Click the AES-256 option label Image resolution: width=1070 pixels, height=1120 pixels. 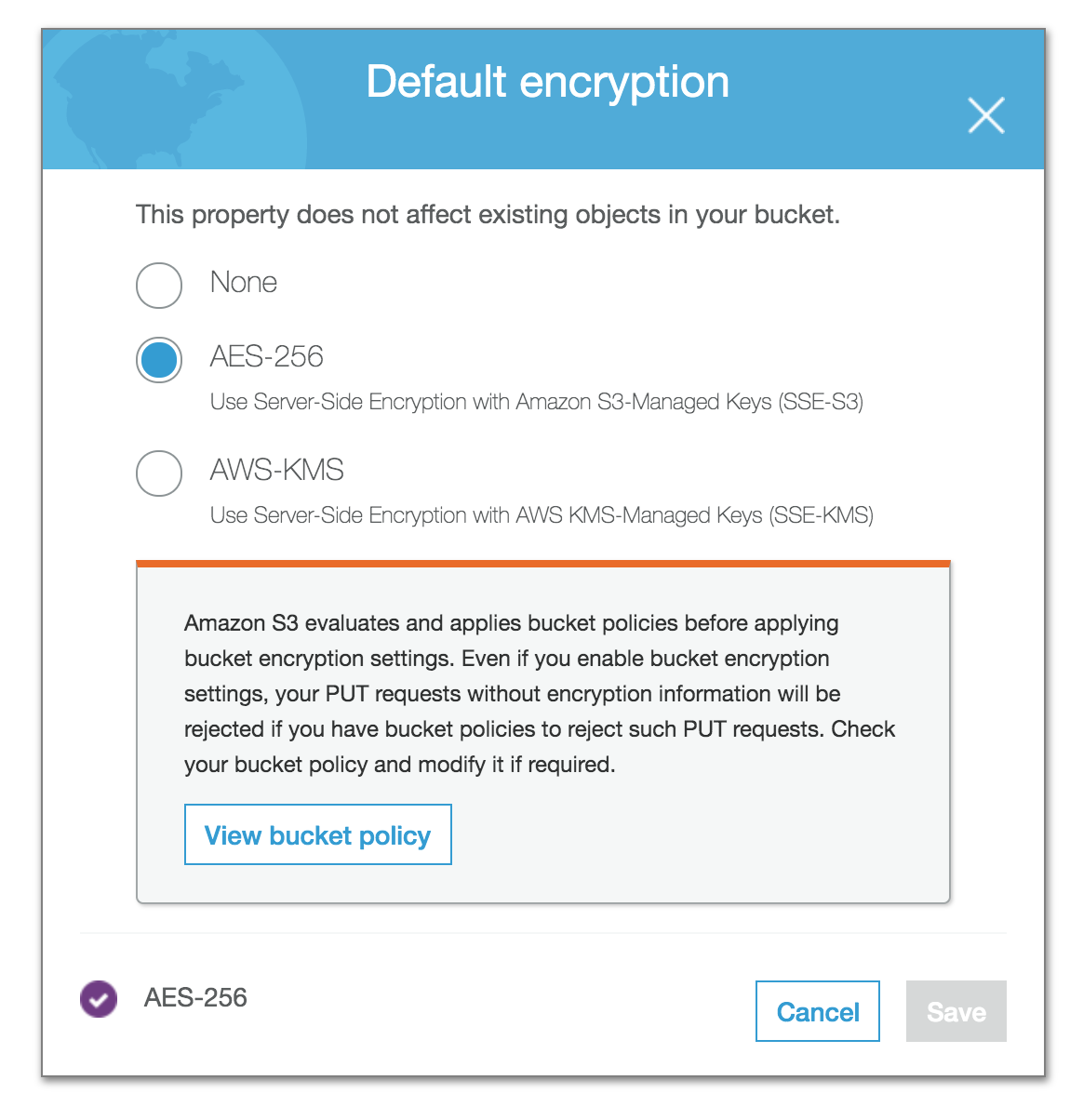(265, 357)
